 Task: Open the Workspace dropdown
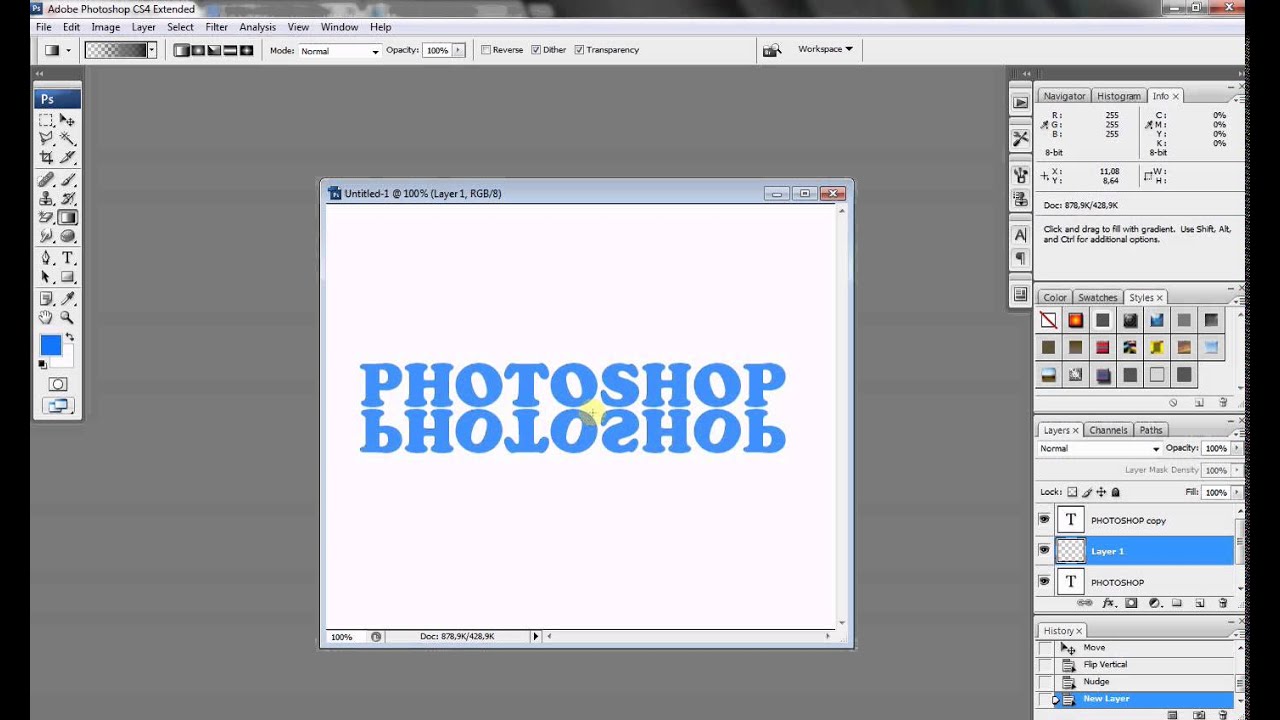coord(825,49)
